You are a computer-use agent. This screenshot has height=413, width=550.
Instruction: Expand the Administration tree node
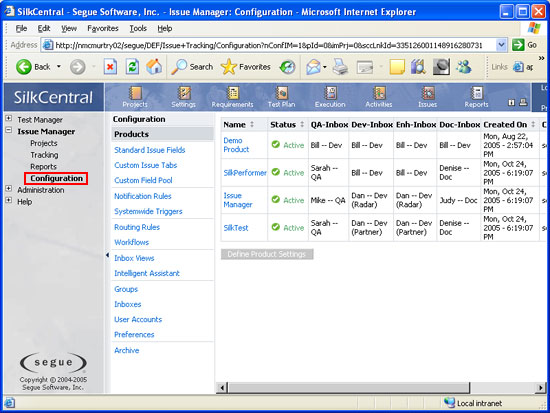[9, 189]
